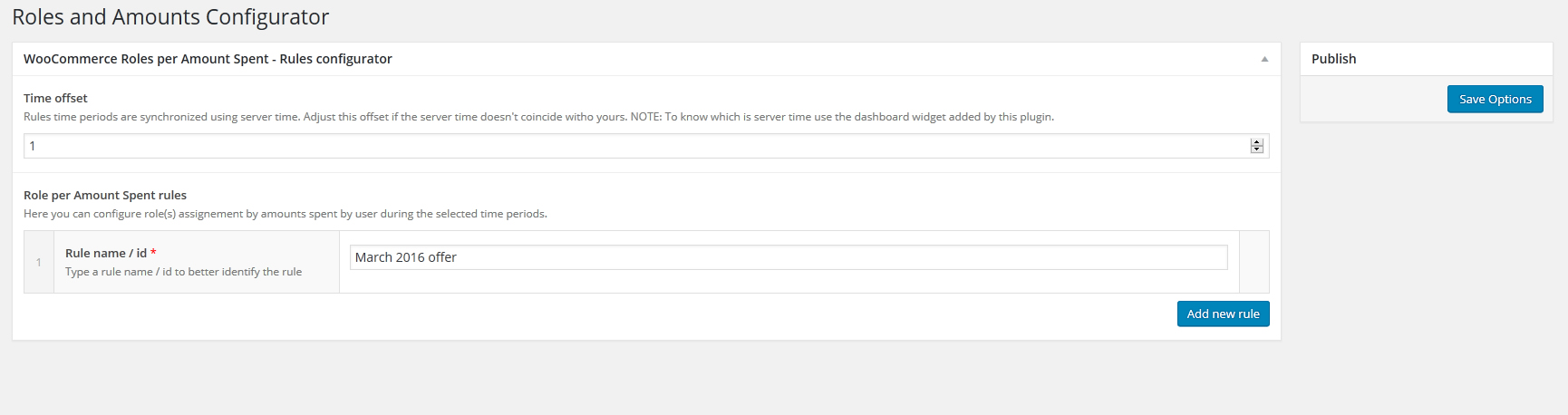Image resolution: width=1568 pixels, height=415 pixels.
Task: Select the rule row number 1 handle
Action: pos(39,262)
